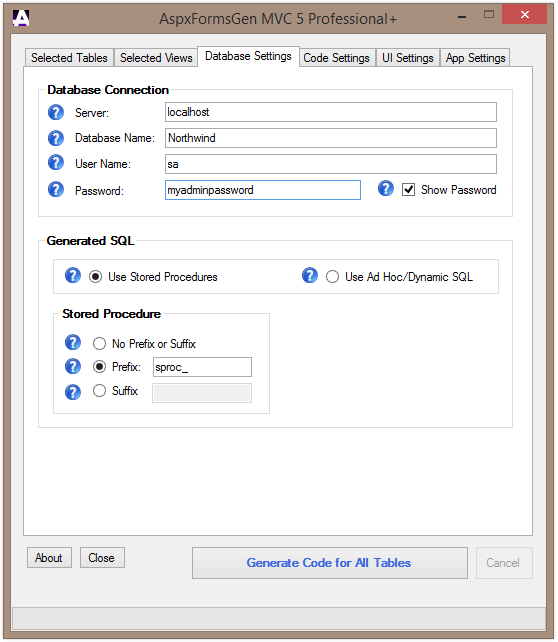Uncheck the Show Password checkbox

coord(408,190)
